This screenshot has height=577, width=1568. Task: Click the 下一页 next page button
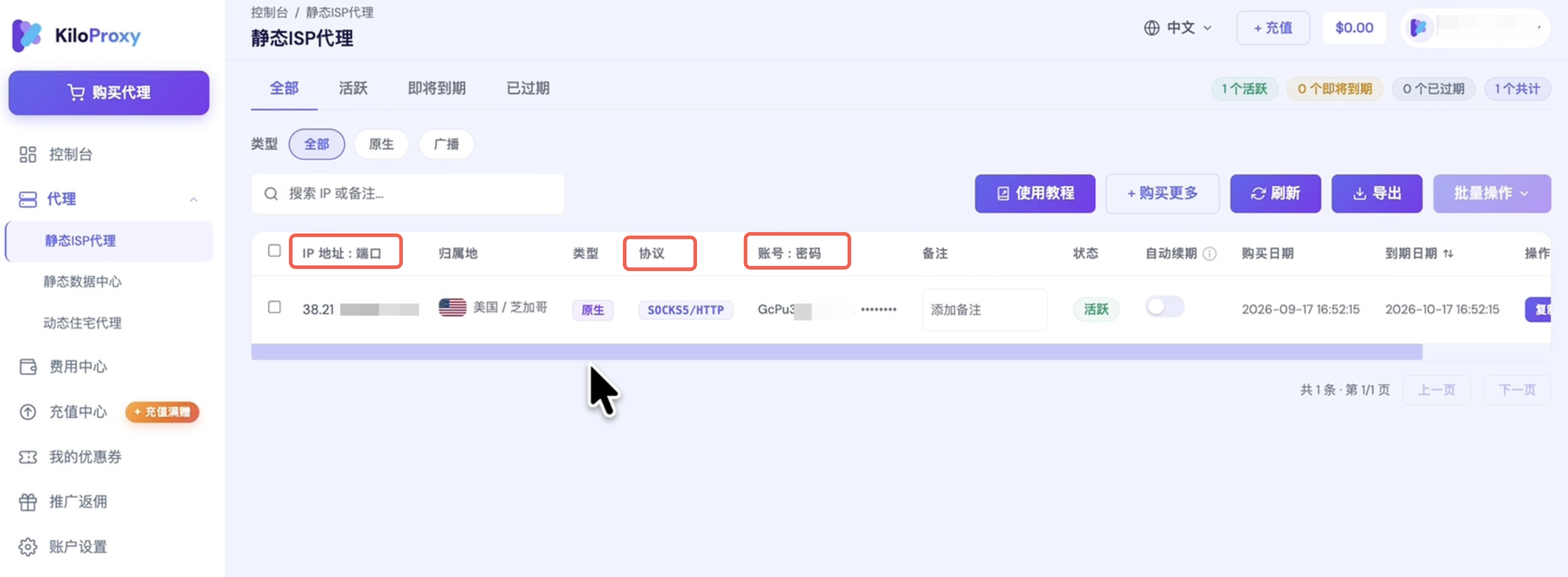(x=1517, y=390)
